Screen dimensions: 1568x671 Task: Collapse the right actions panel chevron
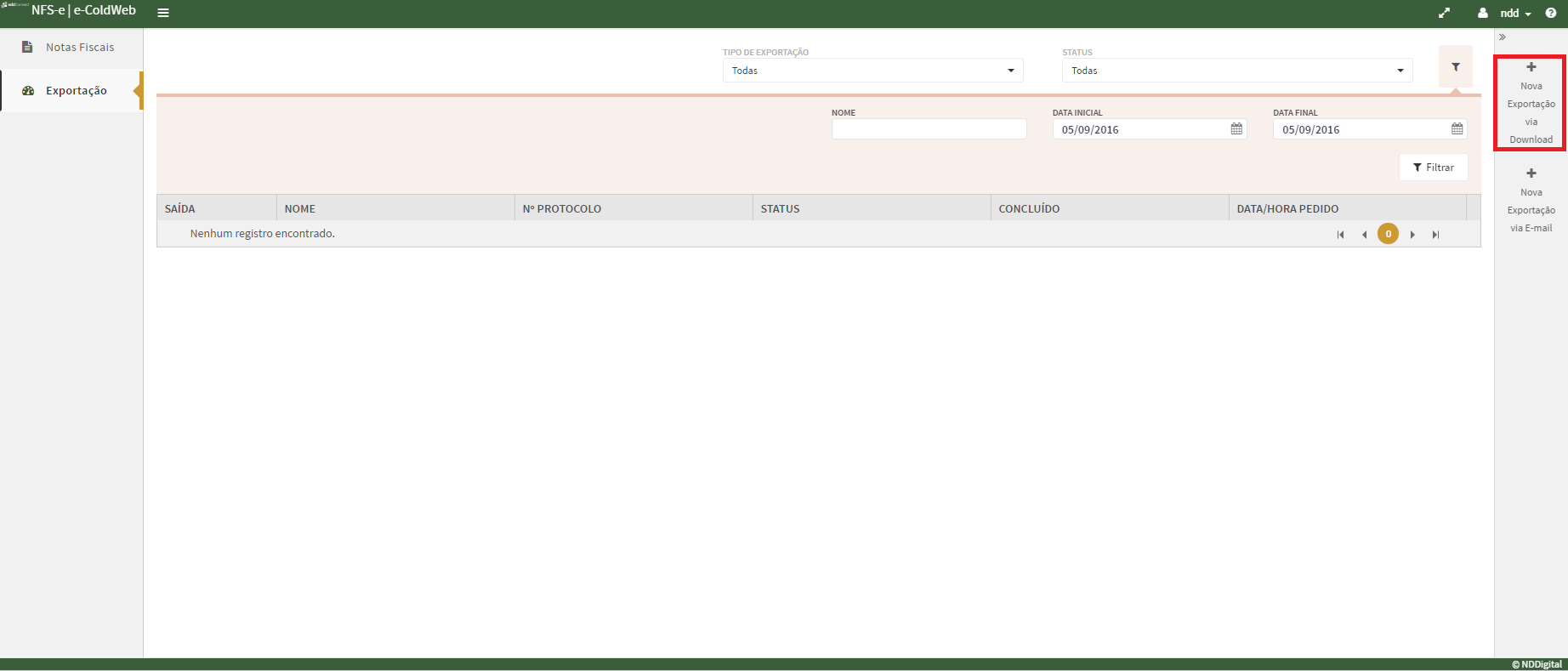point(1503,37)
